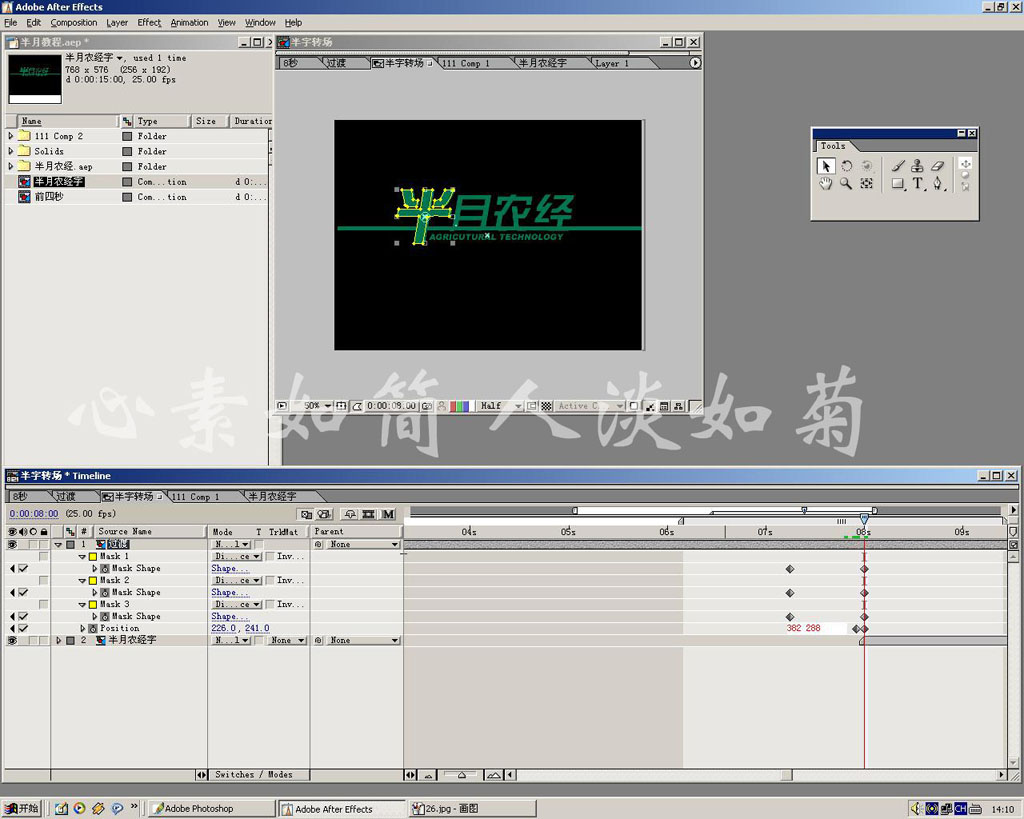The width and height of the screenshot is (1024, 819).
Task: Select the Selection arrow tool
Action: [x=825, y=166]
